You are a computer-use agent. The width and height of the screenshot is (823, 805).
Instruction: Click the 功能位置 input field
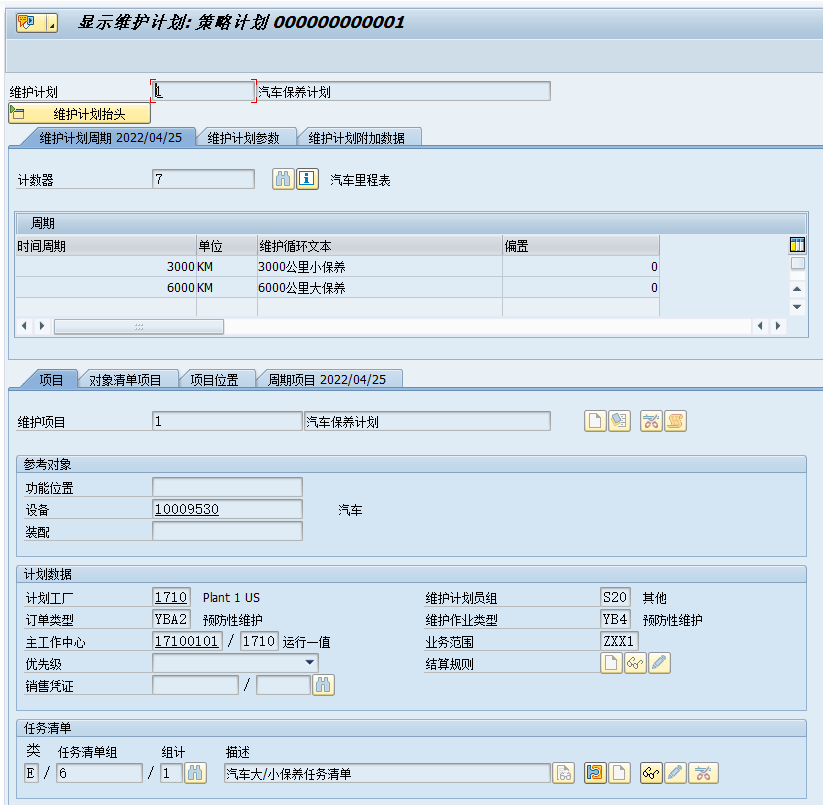coord(227,487)
